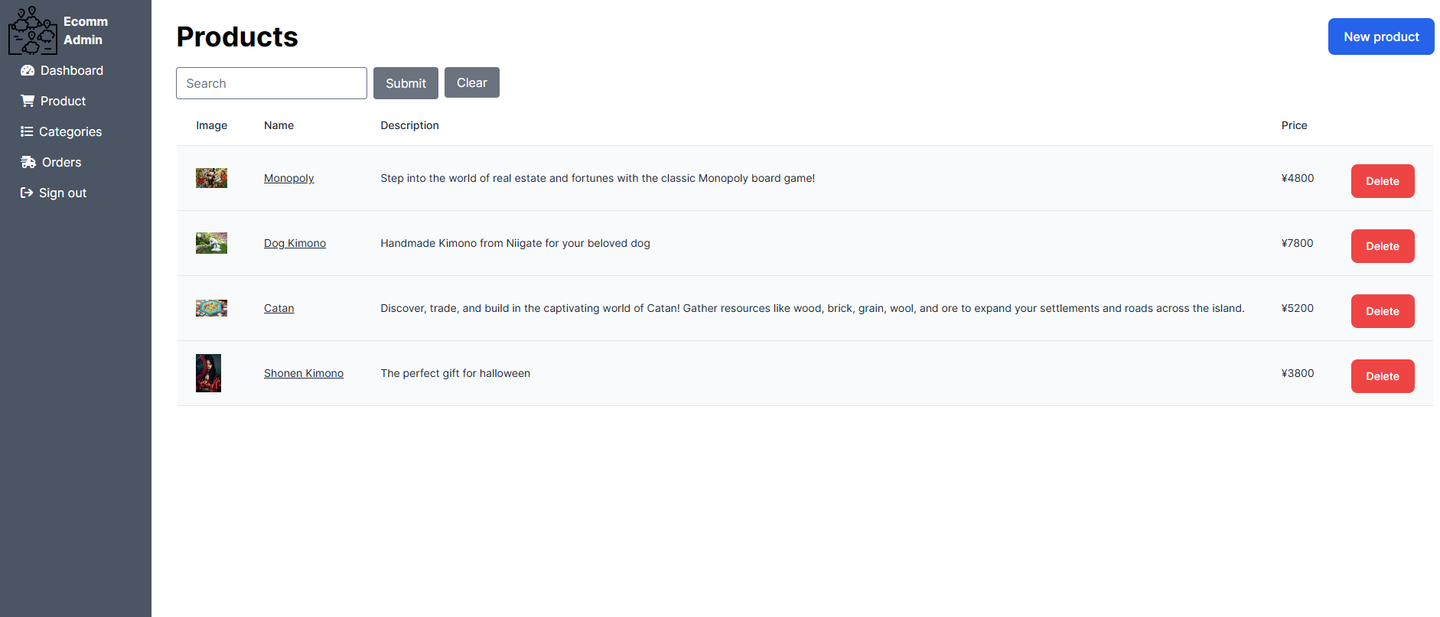The width and height of the screenshot is (1440, 617).
Task: Submit the product search
Action: click(405, 83)
